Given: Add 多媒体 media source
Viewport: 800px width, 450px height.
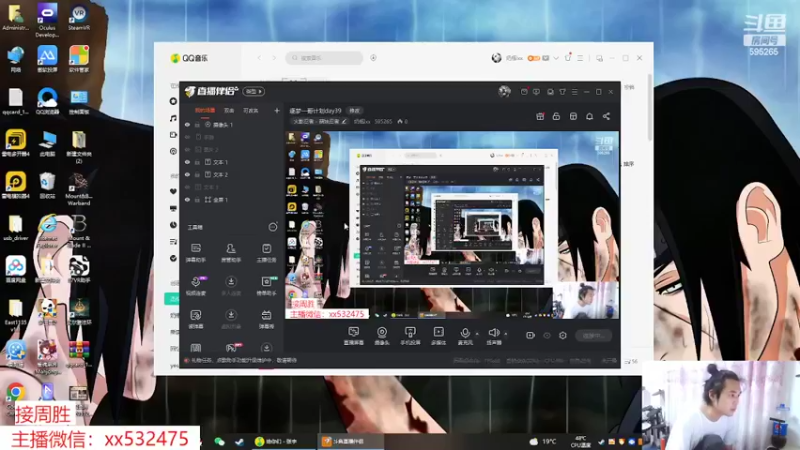Looking at the screenshot, I should point(438,336).
